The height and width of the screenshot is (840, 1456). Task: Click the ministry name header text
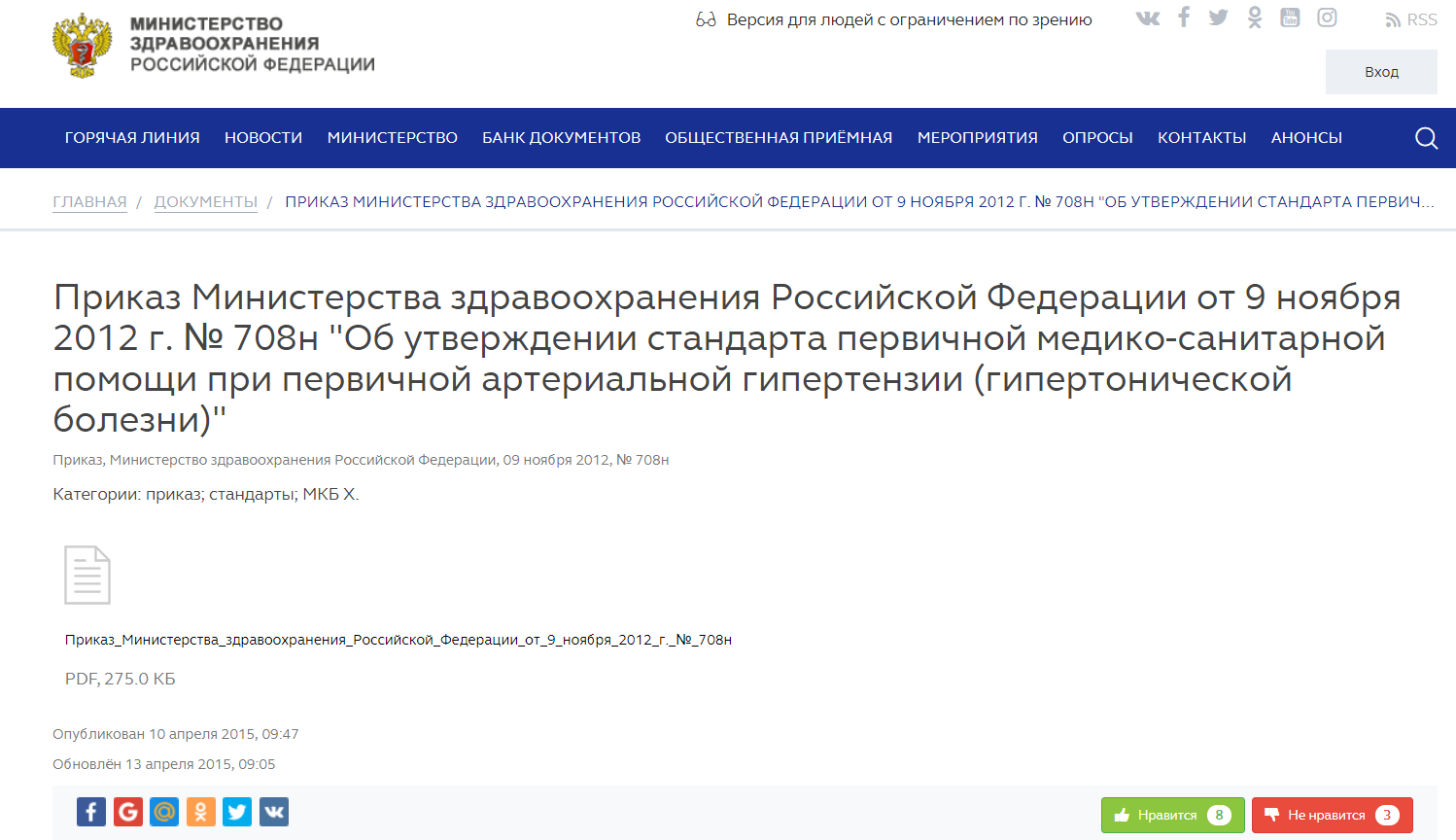tap(253, 44)
